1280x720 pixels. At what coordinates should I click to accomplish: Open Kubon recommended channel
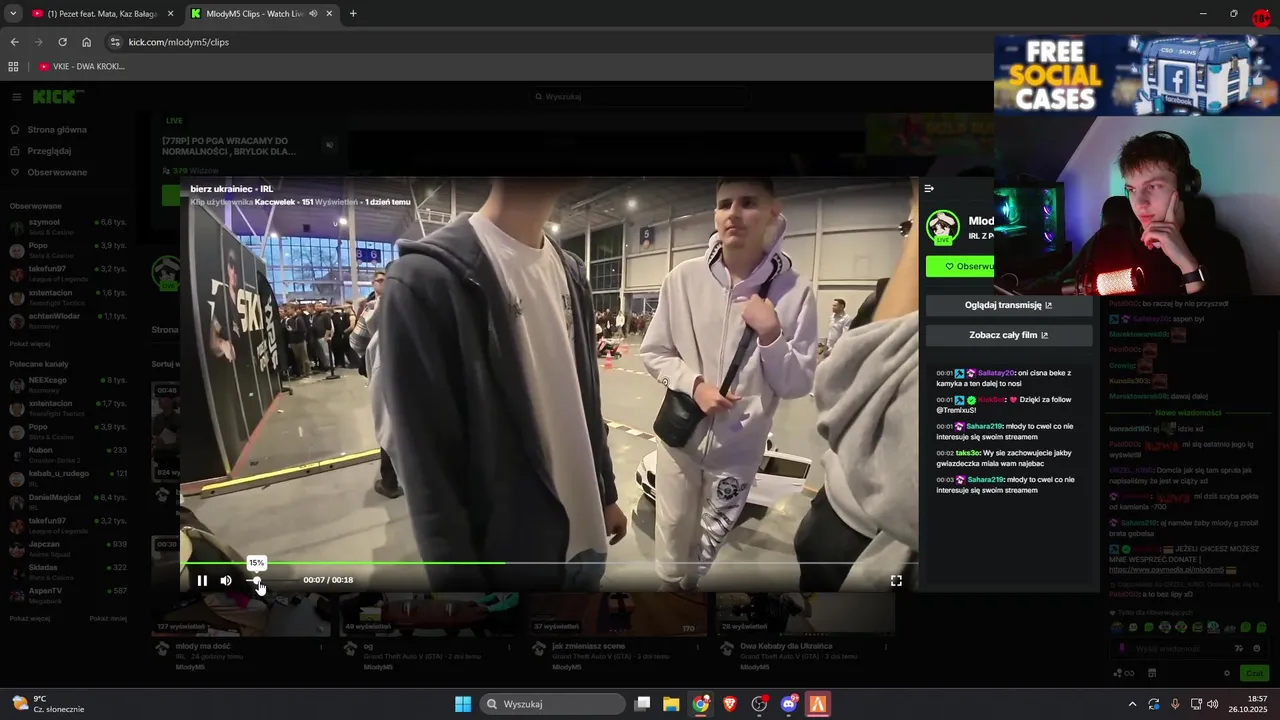tap(68, 454)
